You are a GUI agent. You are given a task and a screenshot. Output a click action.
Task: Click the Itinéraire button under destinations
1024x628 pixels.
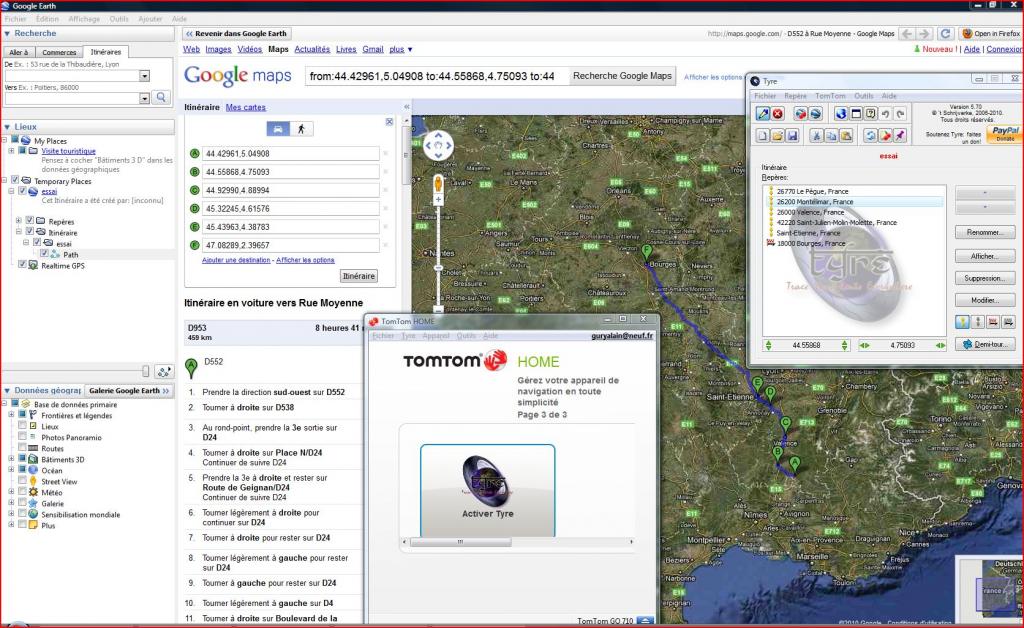tap(359, 276)
